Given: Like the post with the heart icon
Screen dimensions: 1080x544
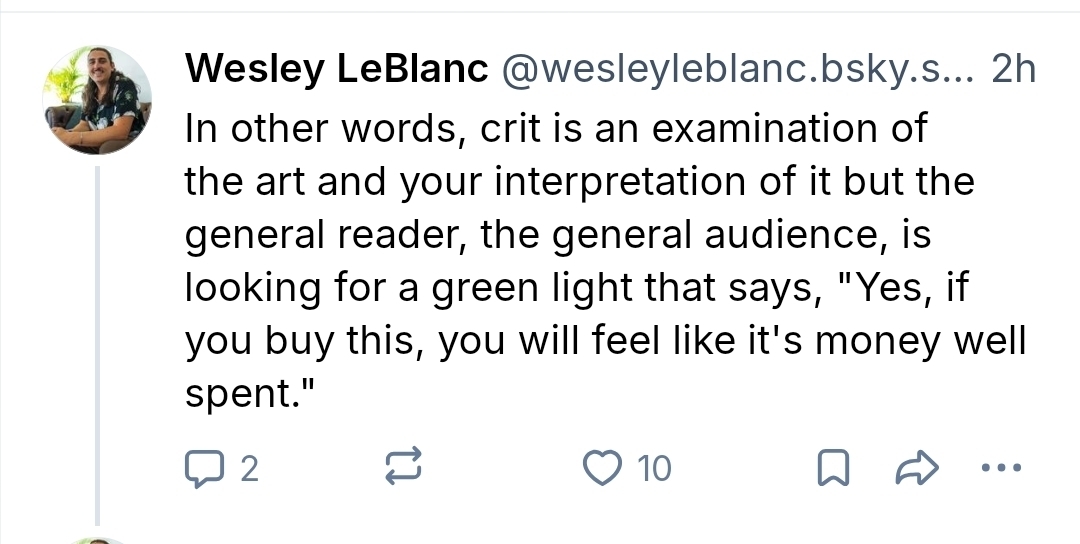Looking at the screenshot, I should pyautogui.click(x=602, y=467).
